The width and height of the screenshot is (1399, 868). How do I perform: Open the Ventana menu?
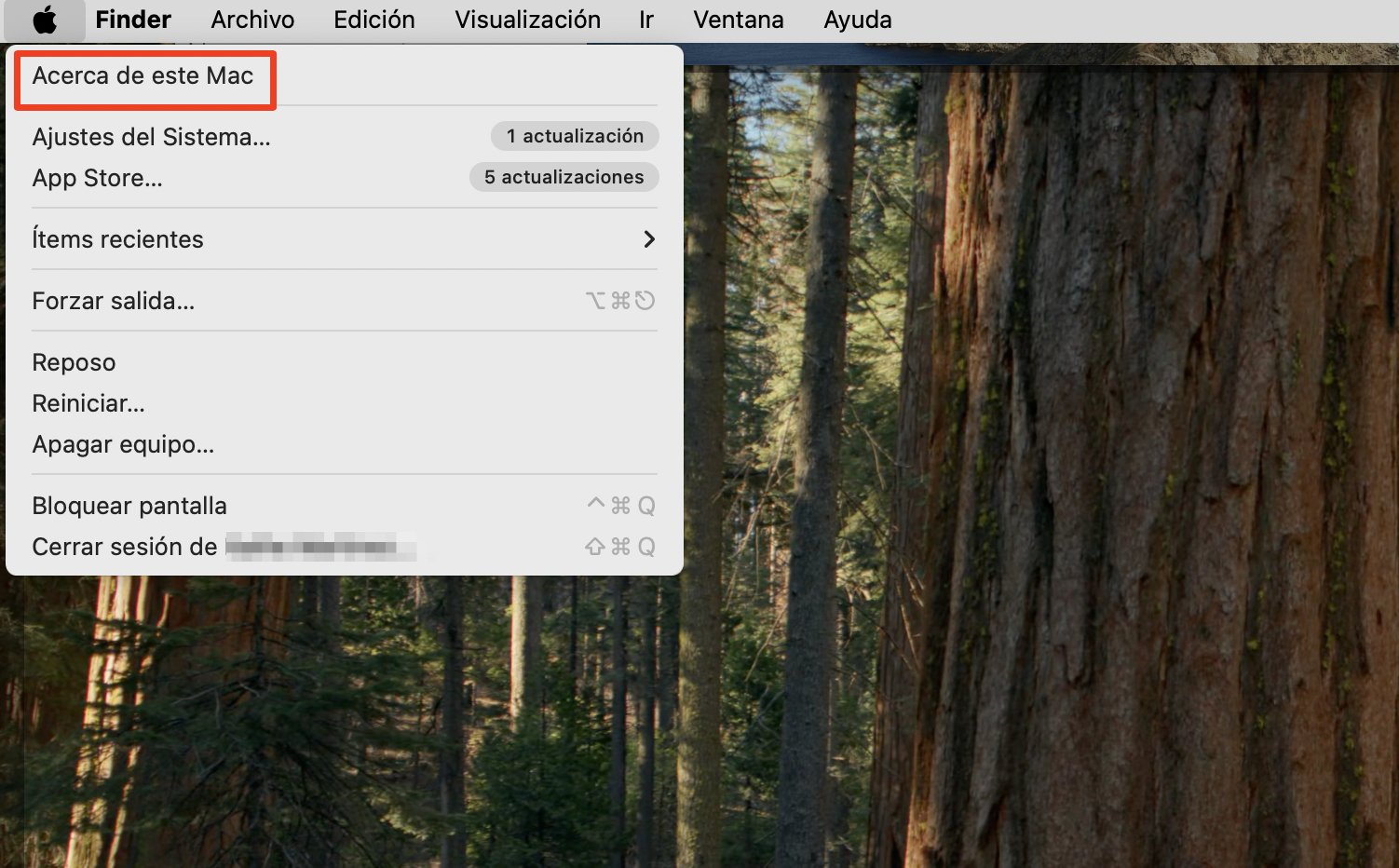point(737,20)
